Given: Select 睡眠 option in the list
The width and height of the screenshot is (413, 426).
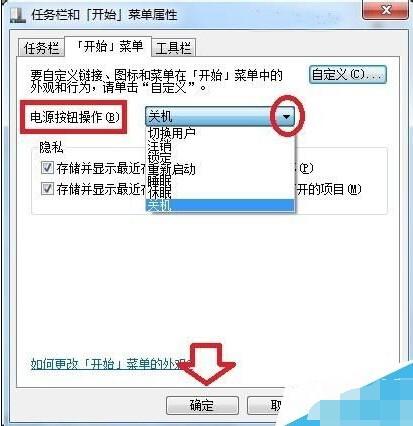Looking at the screenshot, I should coord(220,181).
